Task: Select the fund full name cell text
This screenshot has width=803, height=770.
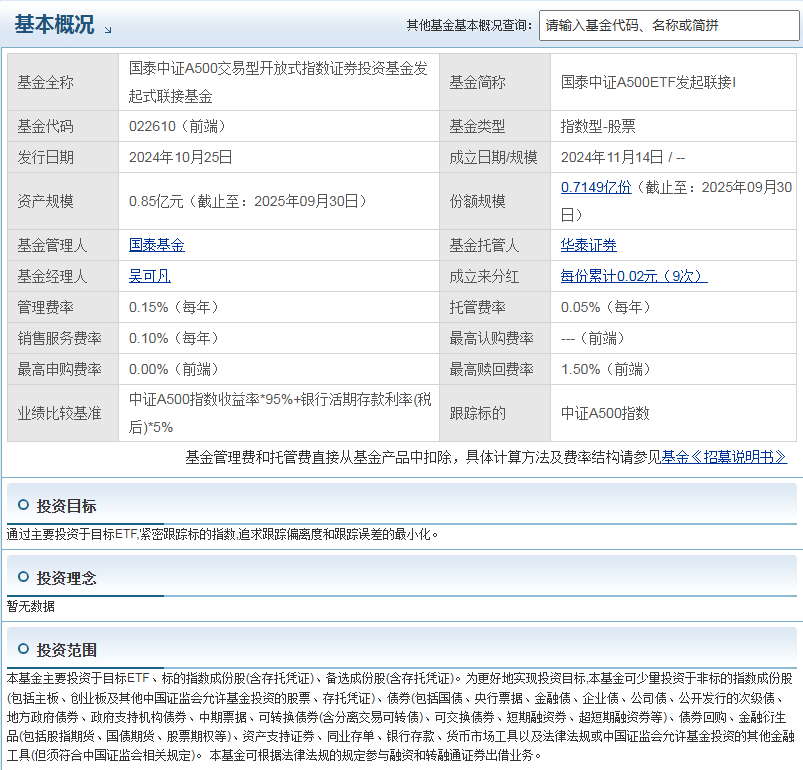Action: 278,82
